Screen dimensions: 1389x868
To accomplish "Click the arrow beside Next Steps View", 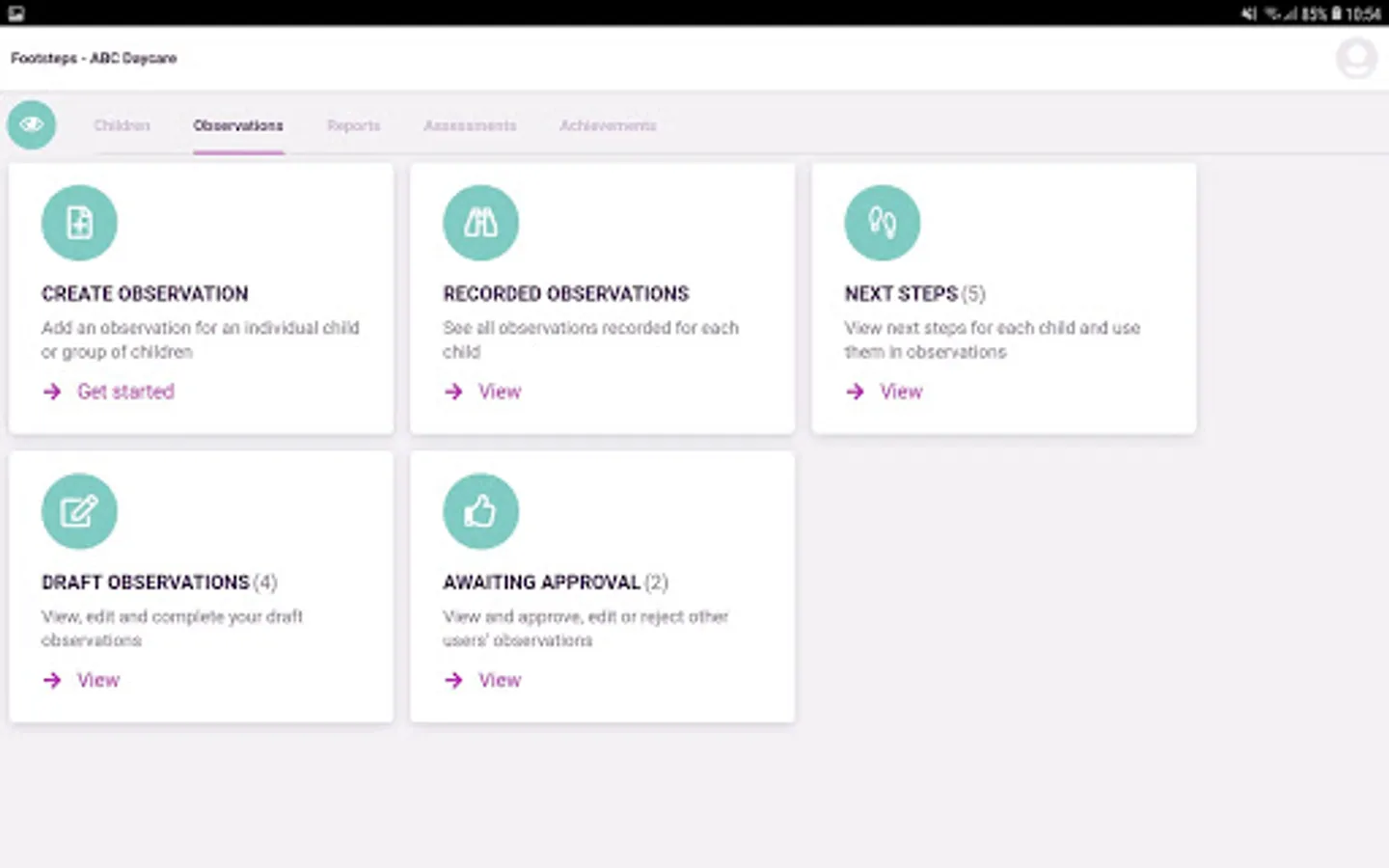I will pyautogui.click(x=855, y=392).
